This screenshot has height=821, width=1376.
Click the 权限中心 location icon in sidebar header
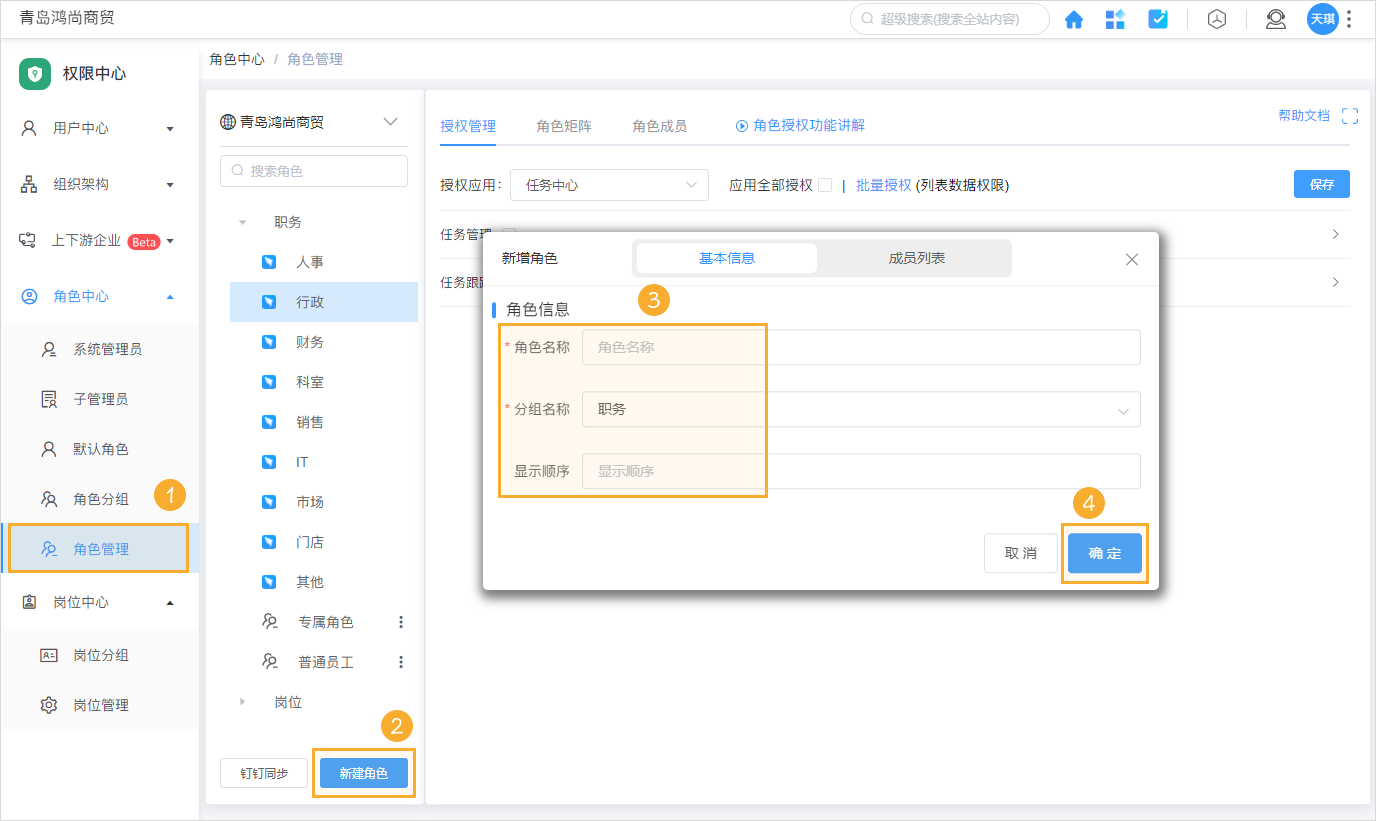(34, 73)
